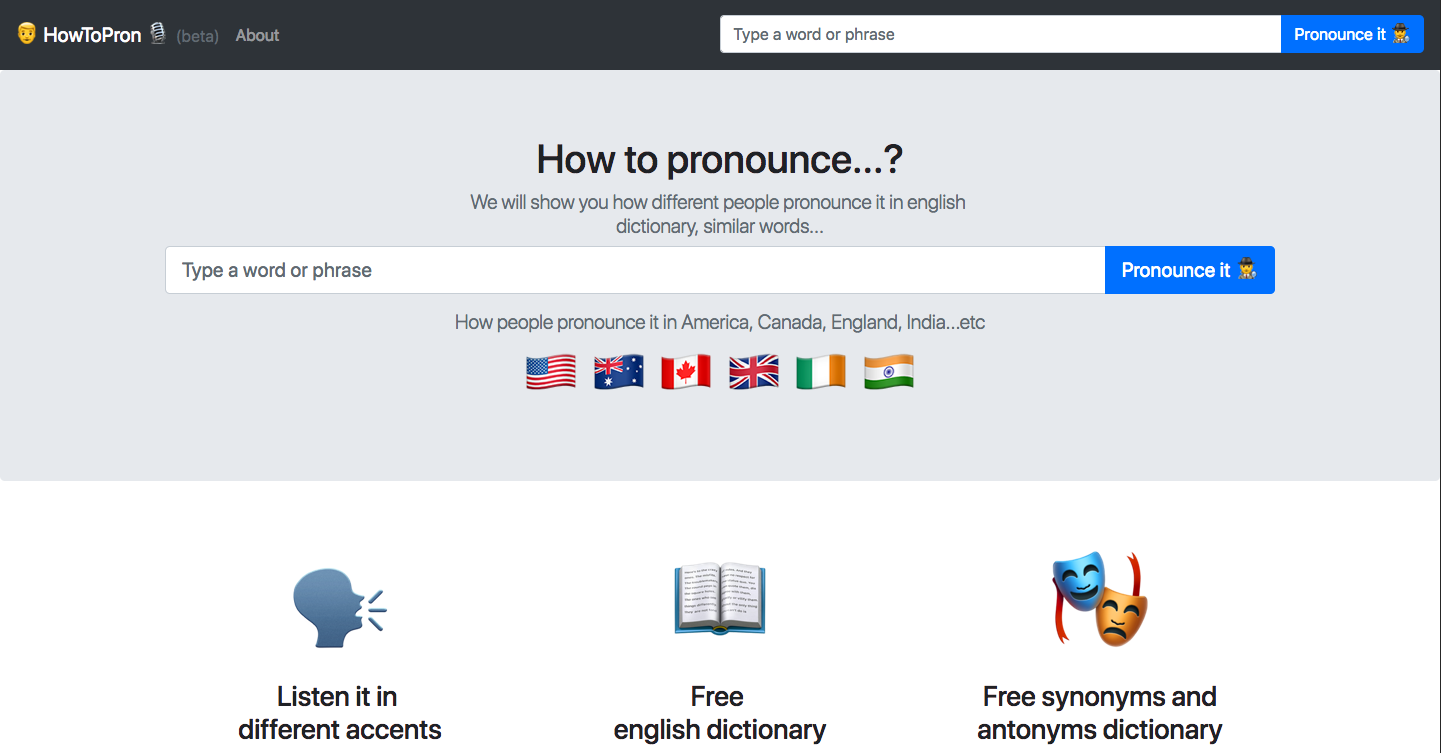This screenshot has width=1441, height=753.
Task: Click the Listen it in different accents label
Action: (338, 712)
